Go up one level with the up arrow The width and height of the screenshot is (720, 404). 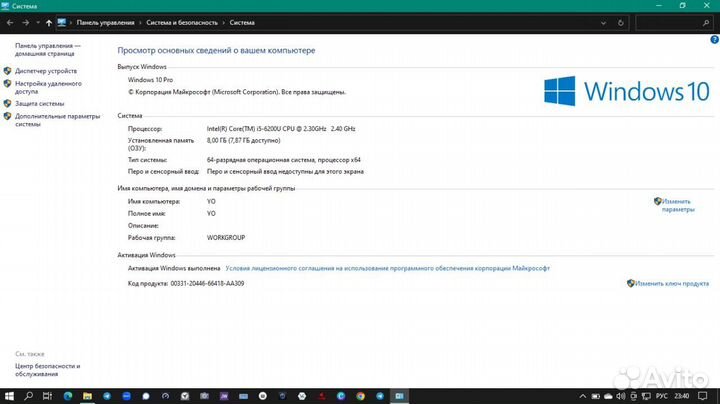click(49, 21)
